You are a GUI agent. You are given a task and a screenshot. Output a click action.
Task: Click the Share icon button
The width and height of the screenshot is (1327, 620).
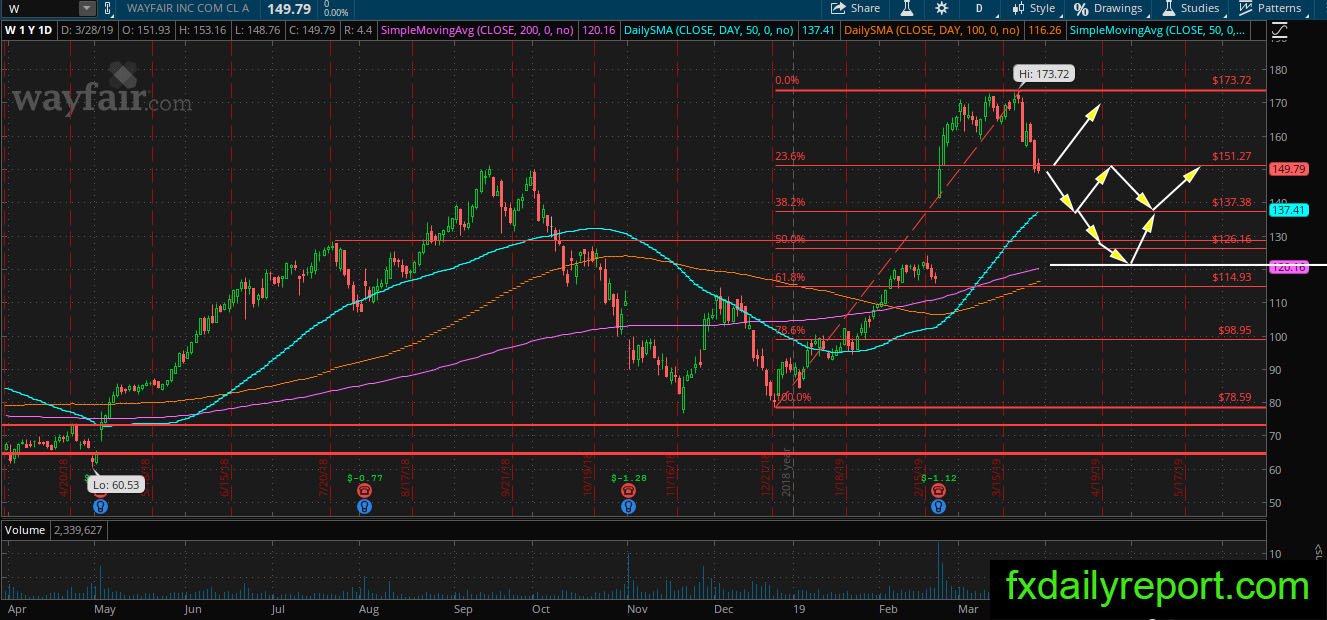(x=856, y=8)
